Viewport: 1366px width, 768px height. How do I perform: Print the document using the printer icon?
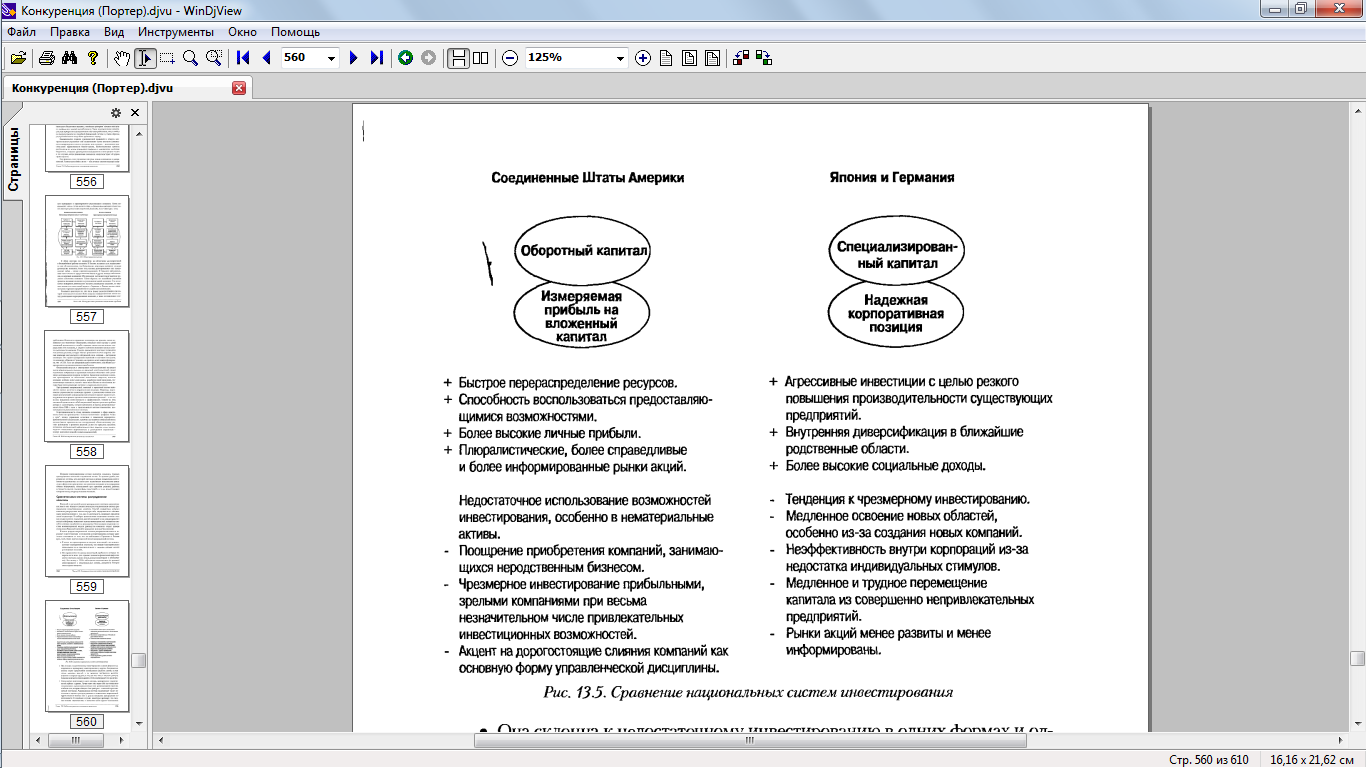(x=47, y=58)
